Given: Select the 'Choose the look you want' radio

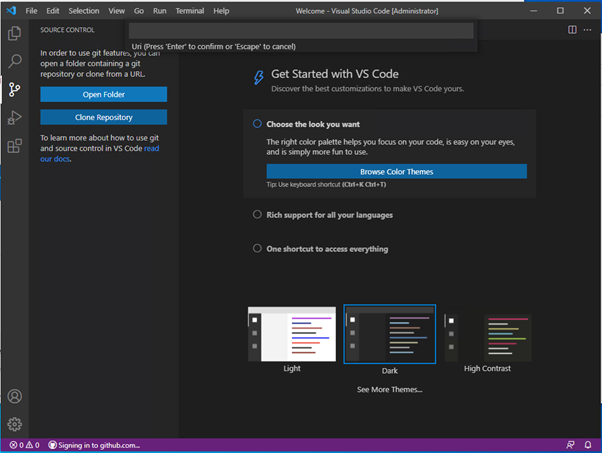Looking at the screenshot, I should [x=257, y=124].
